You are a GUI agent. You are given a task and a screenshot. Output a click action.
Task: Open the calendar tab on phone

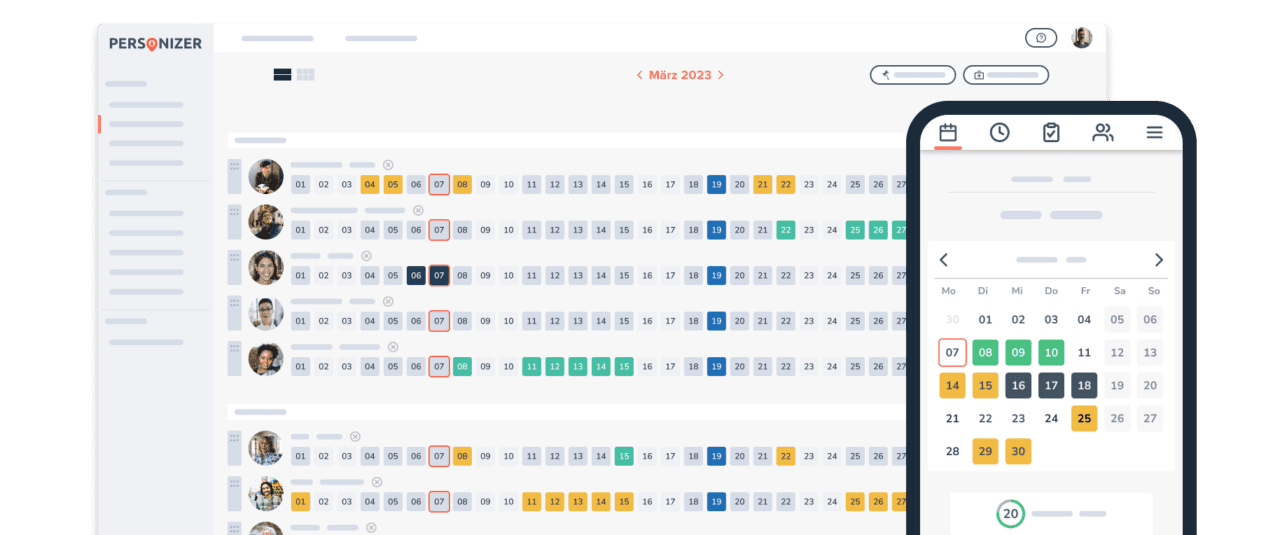pos(948,132)
